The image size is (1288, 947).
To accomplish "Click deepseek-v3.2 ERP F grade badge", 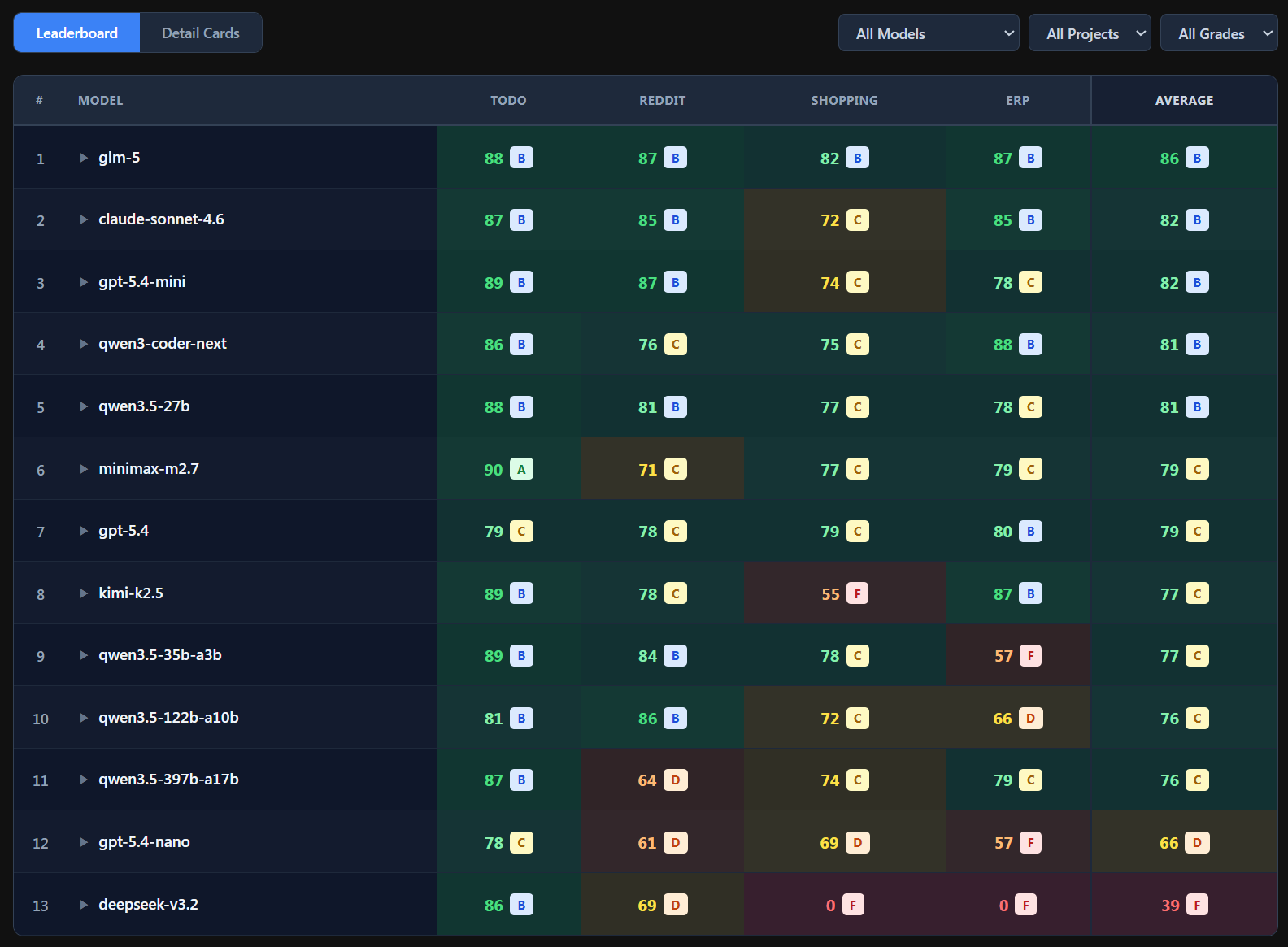I will 1025,905.
